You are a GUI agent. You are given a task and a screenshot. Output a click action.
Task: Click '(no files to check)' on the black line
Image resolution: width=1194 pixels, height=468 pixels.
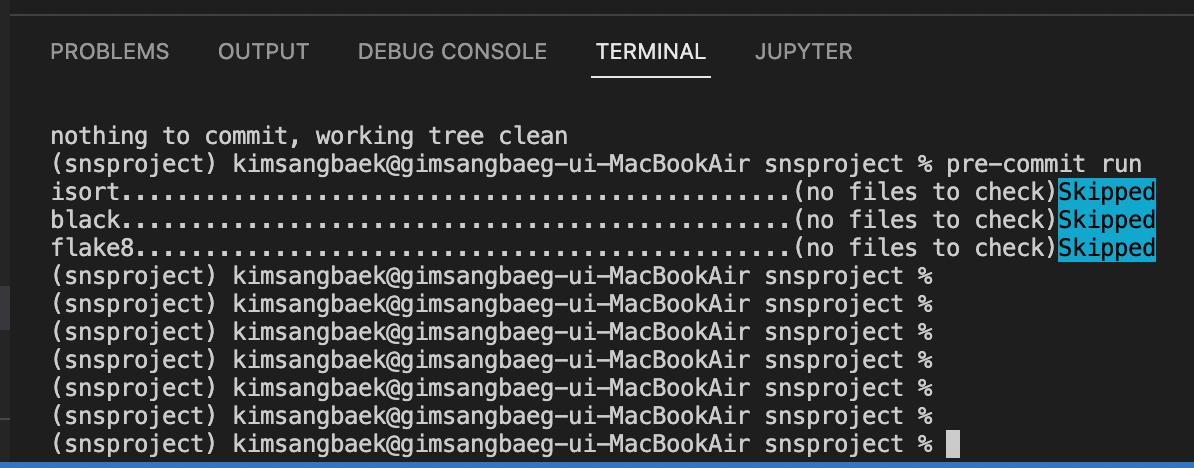coord(925,220)
